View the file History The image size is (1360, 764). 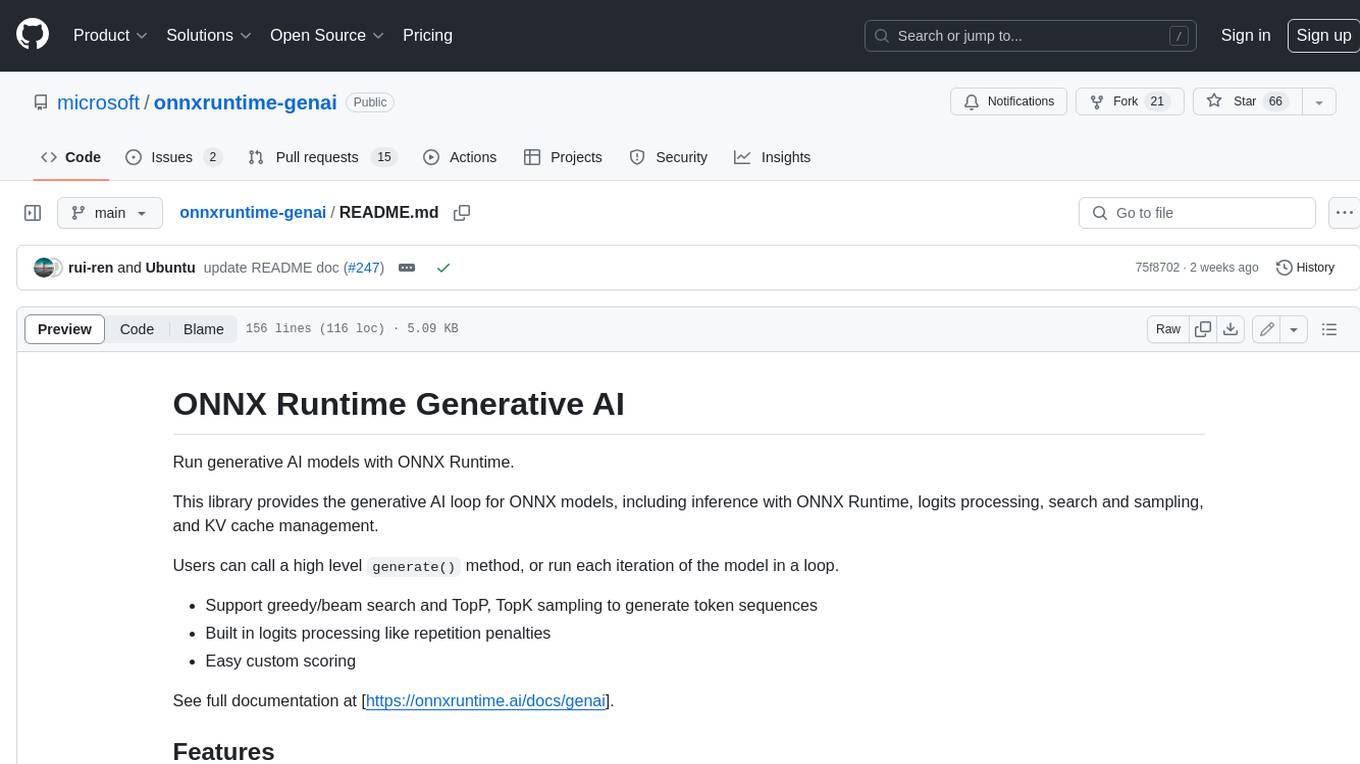click(x=1305, y=267)
